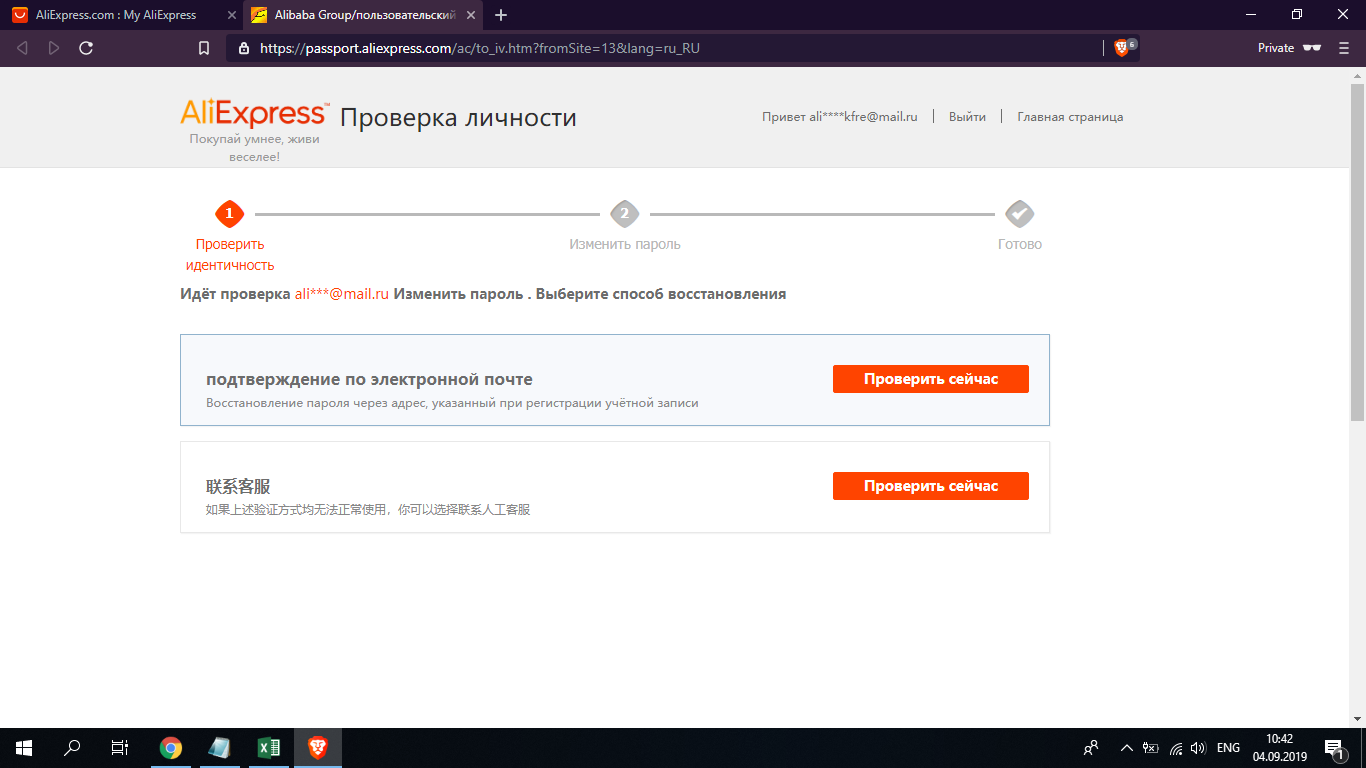
Task: Open the Wi-Fi network tray icon
Action: click(x=1176, y=748)
